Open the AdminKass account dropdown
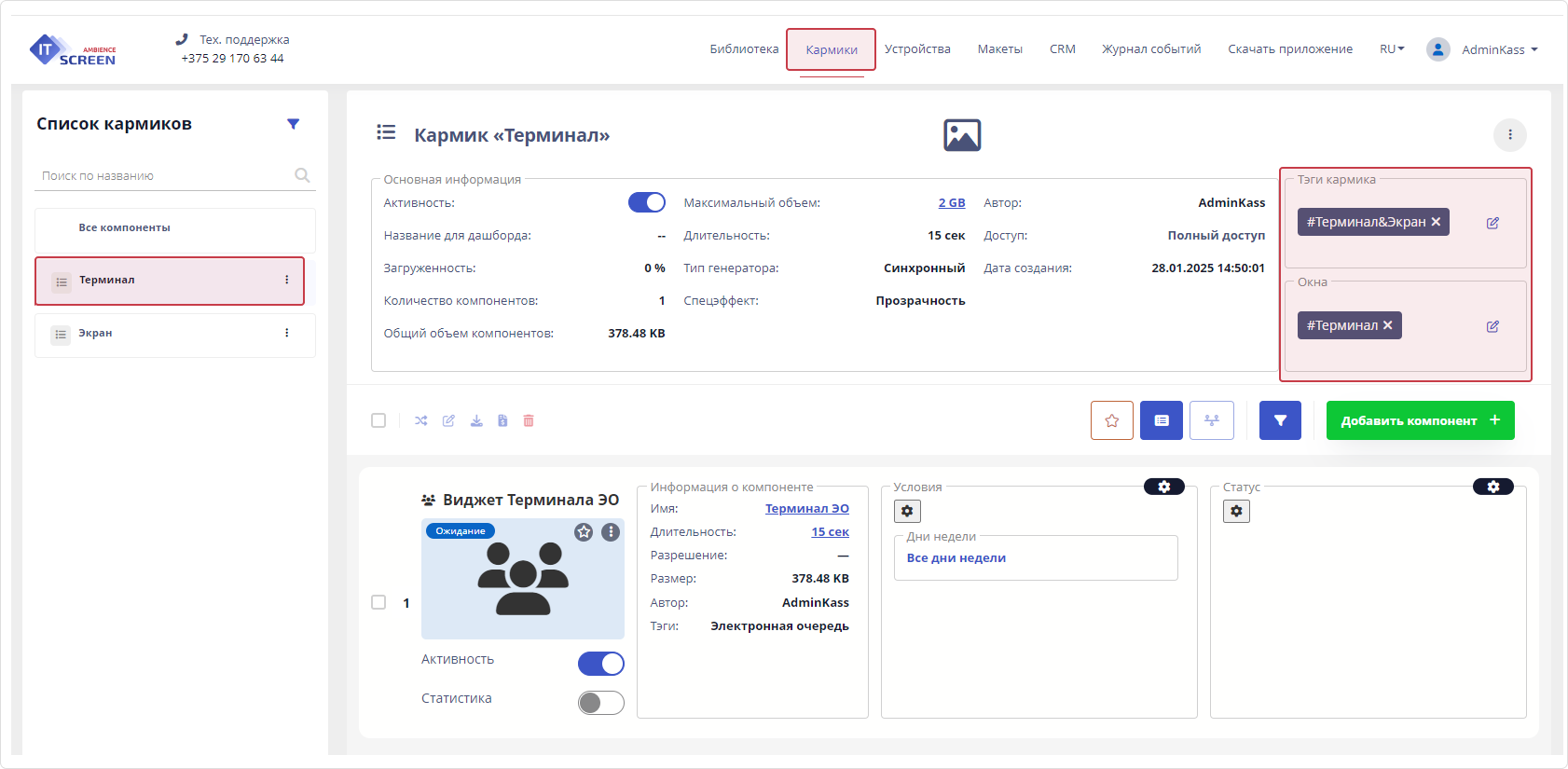The image size is (1568, 769). 1499,49
